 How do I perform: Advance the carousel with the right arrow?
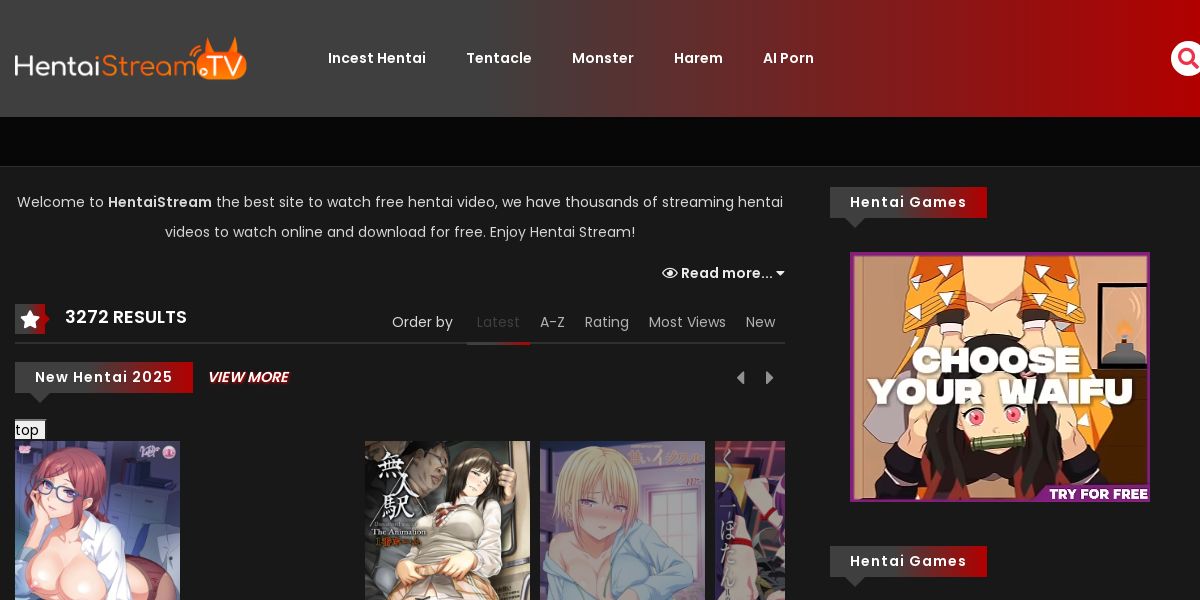tap(770, 378)
